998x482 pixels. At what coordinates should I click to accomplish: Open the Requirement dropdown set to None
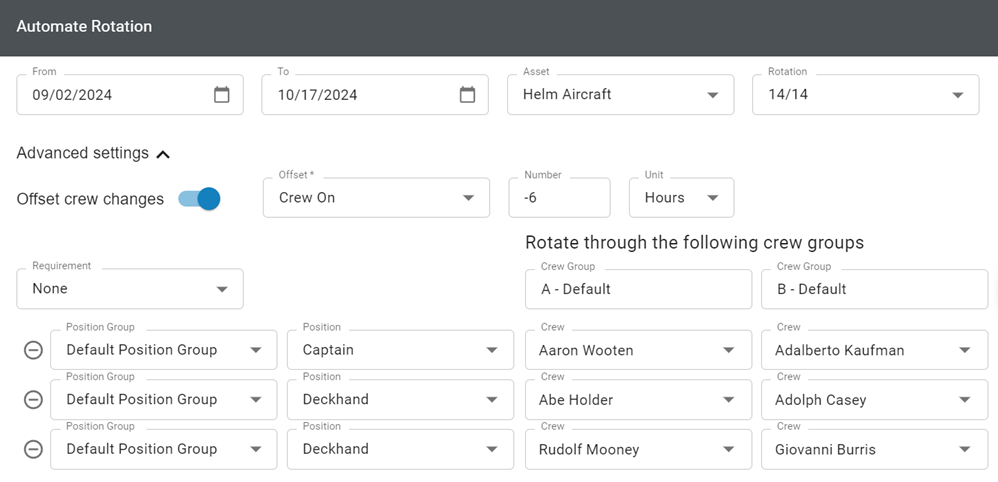click(x=130, y=289)
